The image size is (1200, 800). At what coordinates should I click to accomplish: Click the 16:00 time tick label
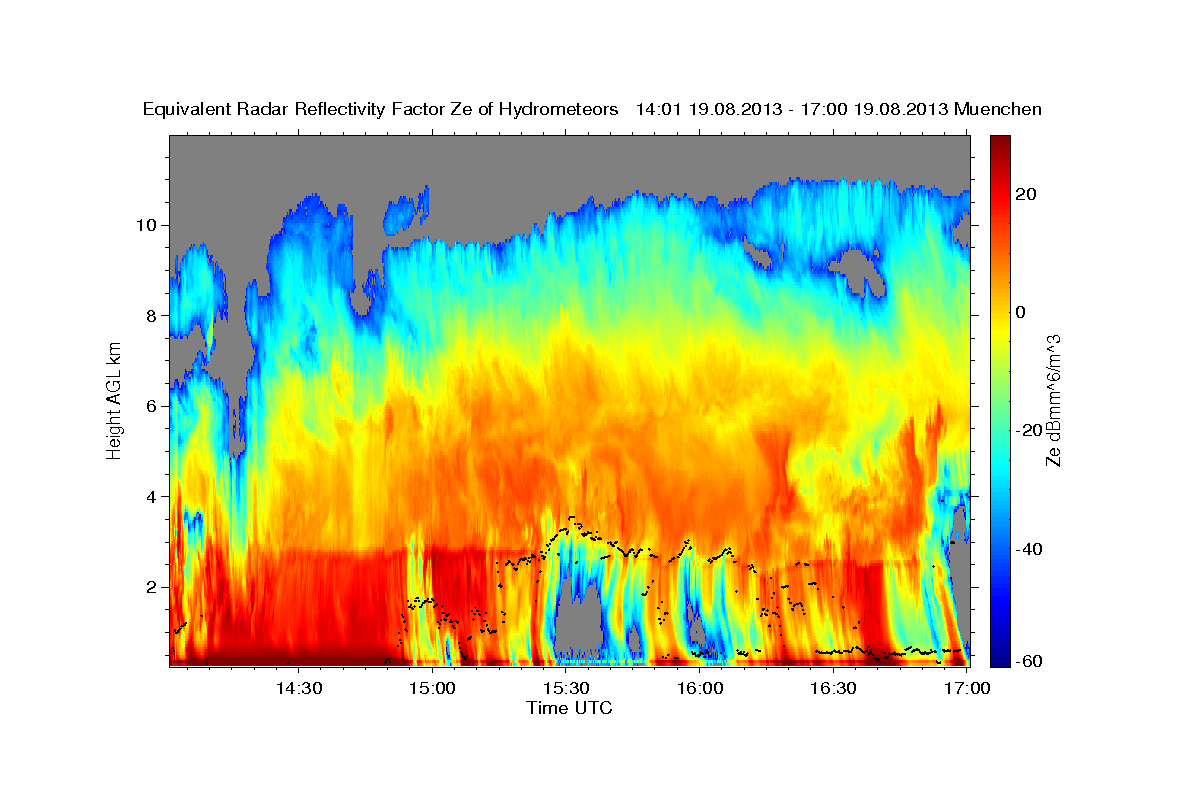point(700,688)
